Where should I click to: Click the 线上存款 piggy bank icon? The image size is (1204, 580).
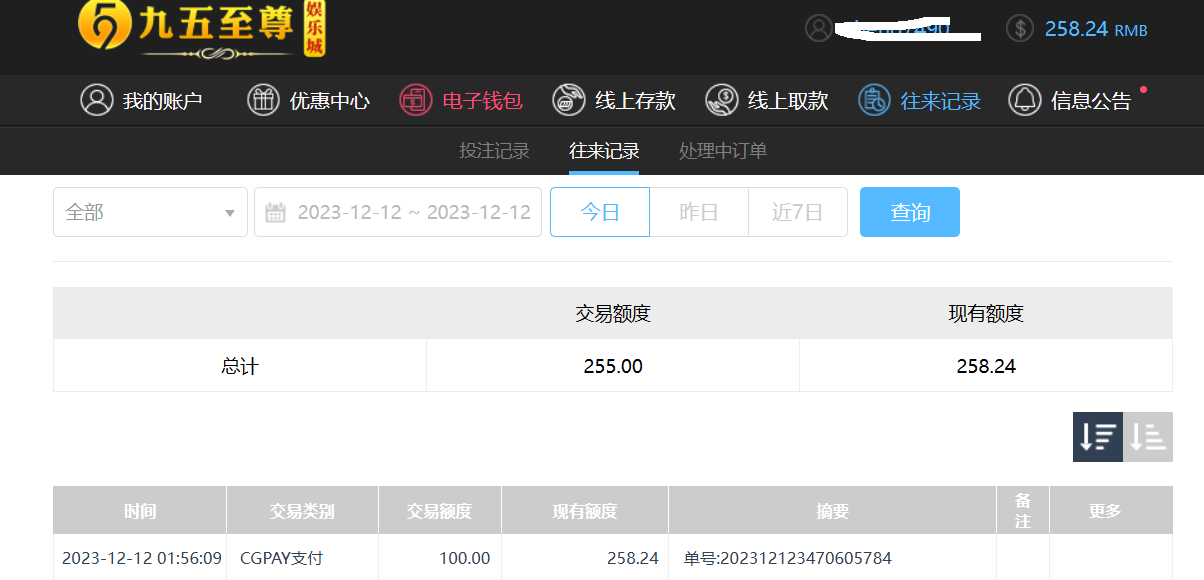(x=568, y=100)
